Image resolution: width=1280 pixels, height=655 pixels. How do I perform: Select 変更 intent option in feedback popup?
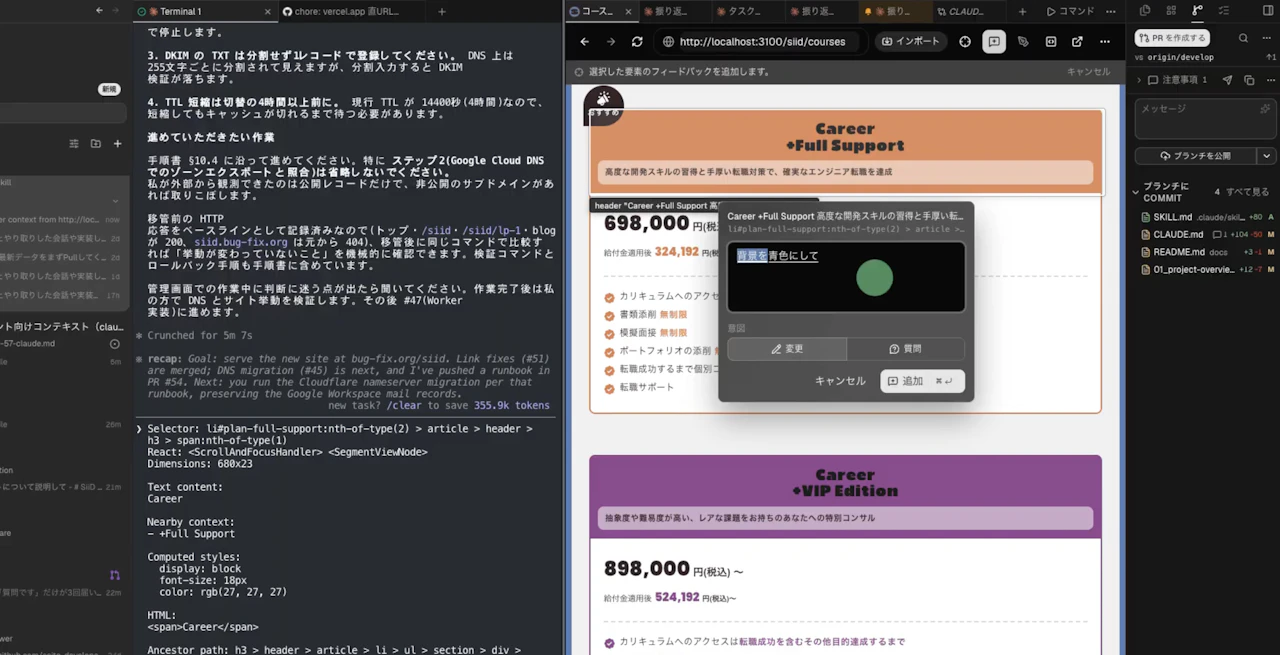(x=787, y=349)
